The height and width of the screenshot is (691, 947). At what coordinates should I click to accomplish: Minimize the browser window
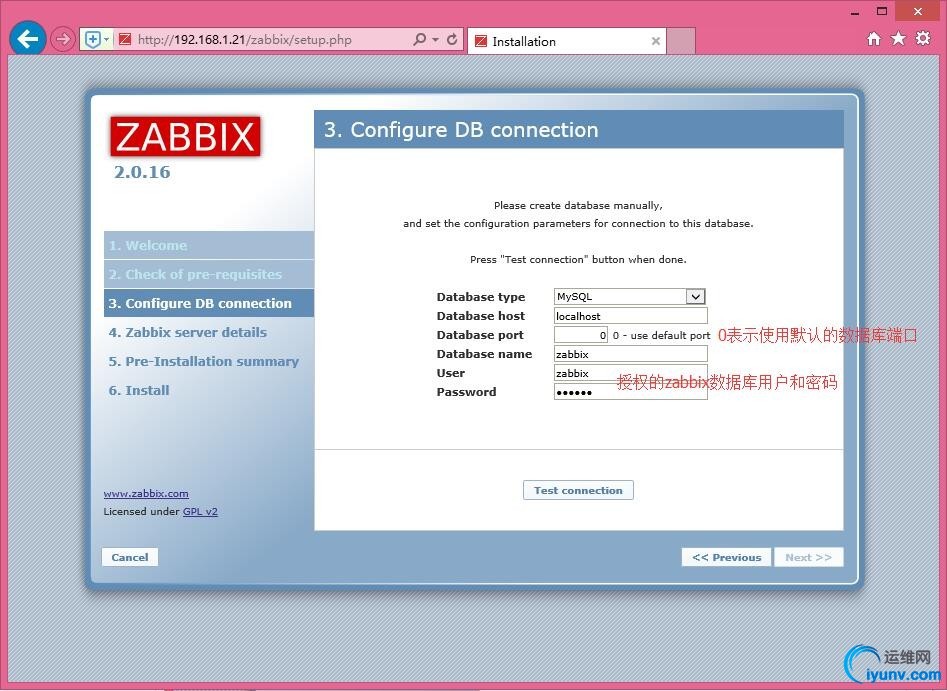855,12
